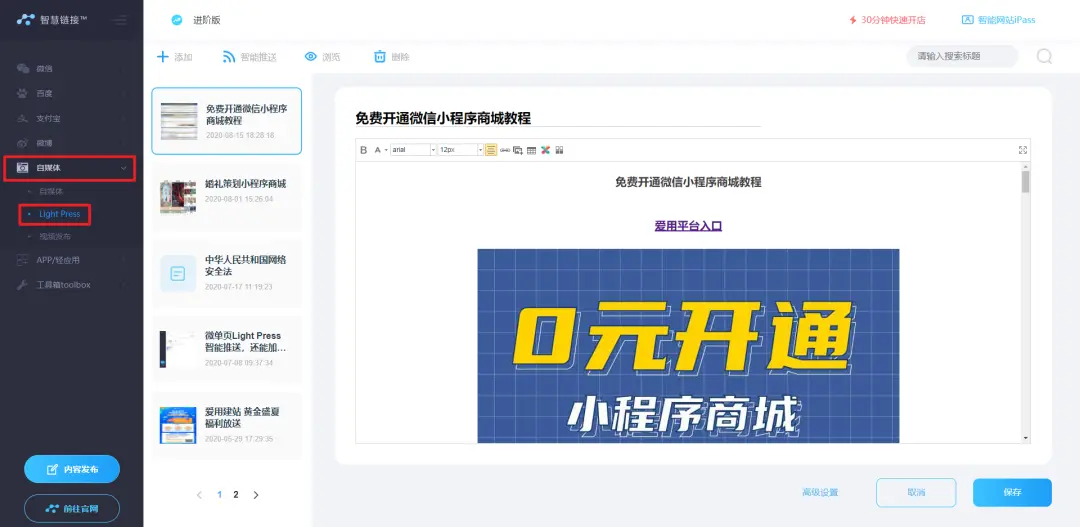Click the Bold formatting icon in editor
This screenshot has height=527, width=1080.
pyautogui.click(x=364, y=150)
